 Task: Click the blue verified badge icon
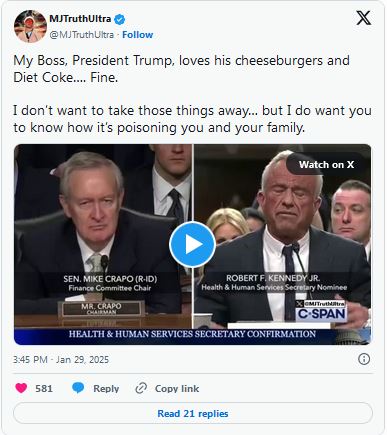[x=120, y=19]
